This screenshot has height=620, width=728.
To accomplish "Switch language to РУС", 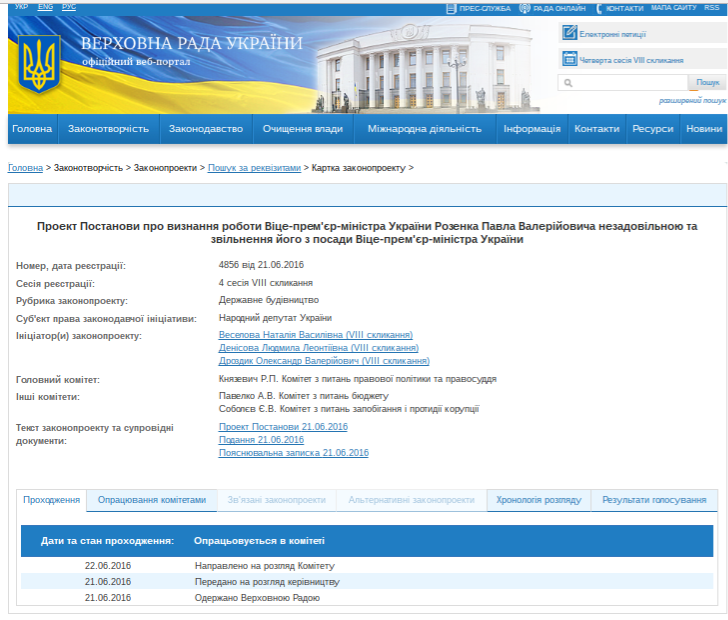I will pyautogui.click(x=69, y=7).
